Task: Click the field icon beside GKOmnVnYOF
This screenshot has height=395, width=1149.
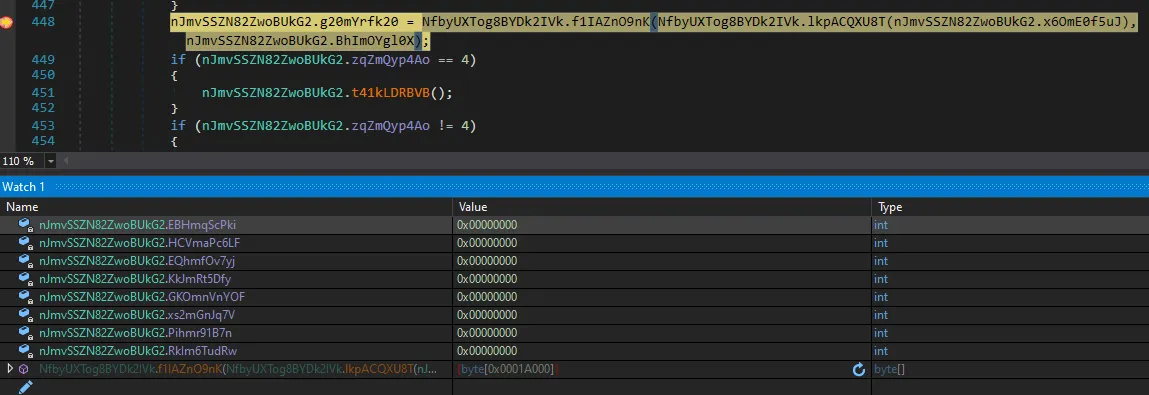Action: (25, 297)
